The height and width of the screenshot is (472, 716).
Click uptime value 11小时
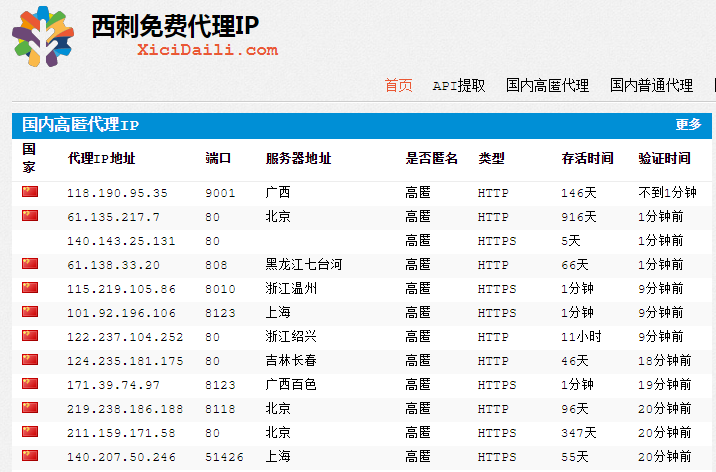coord(581,336)
